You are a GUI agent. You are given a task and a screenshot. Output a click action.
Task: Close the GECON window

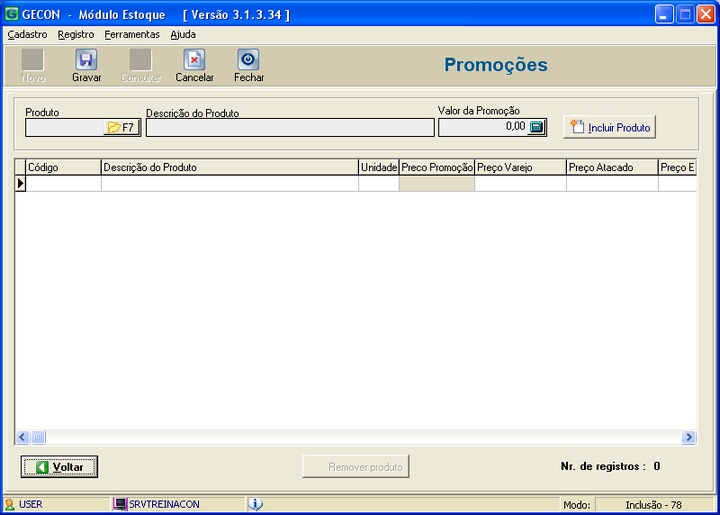(706, 14)
